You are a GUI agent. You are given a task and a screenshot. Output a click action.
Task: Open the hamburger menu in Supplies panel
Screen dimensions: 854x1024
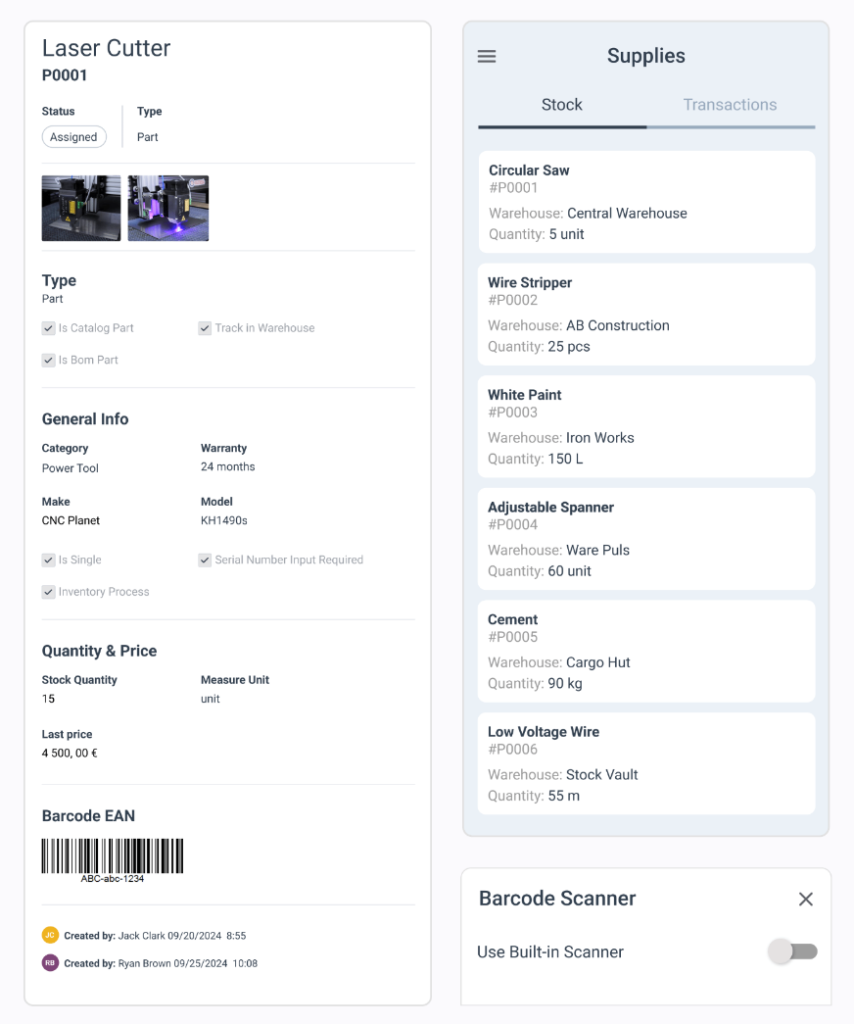487,56
